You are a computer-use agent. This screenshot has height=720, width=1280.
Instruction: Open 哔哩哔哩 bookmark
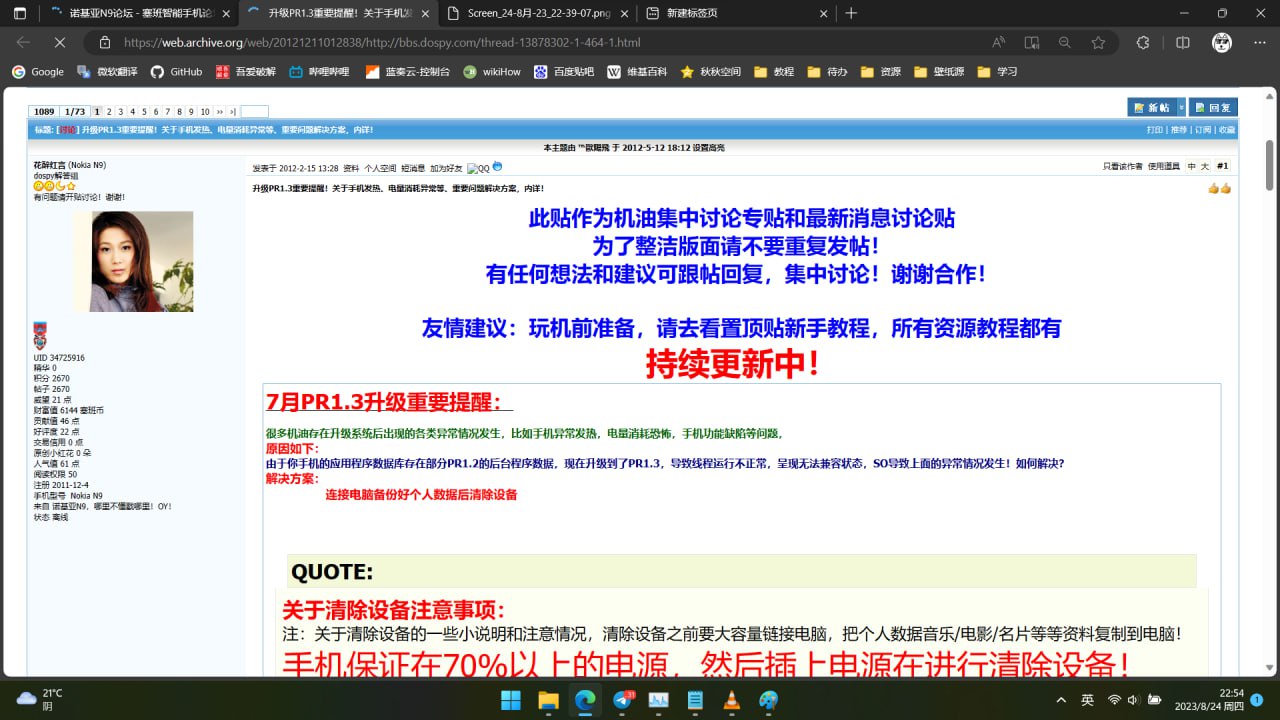point(319,72)
